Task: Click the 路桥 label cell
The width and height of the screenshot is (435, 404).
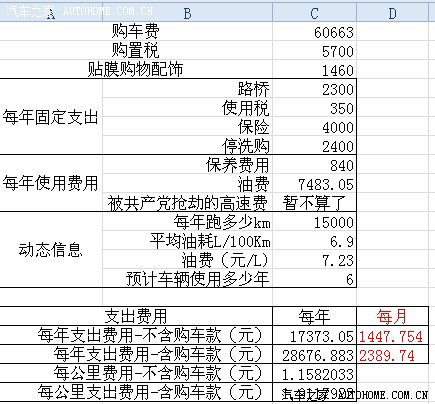Action: point(187,89)
